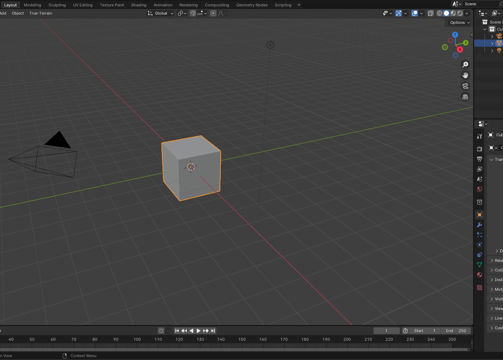Switch to the Shading workspace tab

coord(139,5)
